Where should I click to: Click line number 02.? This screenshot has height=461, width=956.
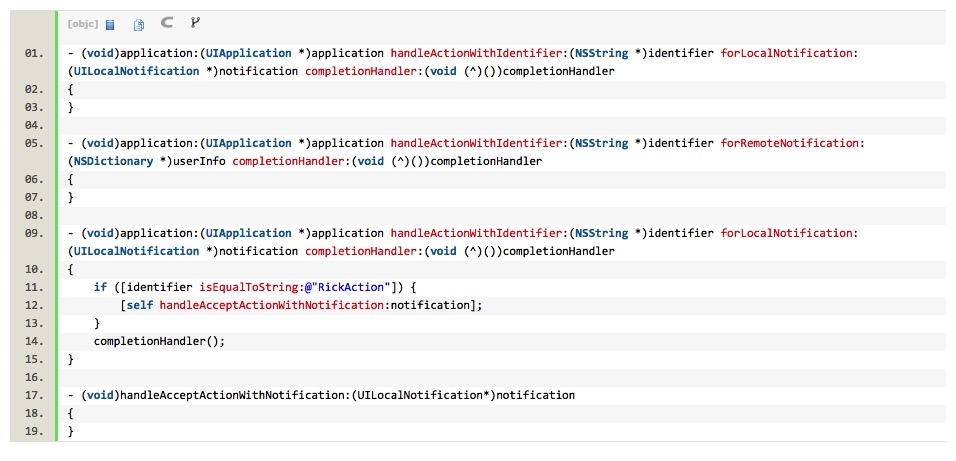[x=35, y=89]
